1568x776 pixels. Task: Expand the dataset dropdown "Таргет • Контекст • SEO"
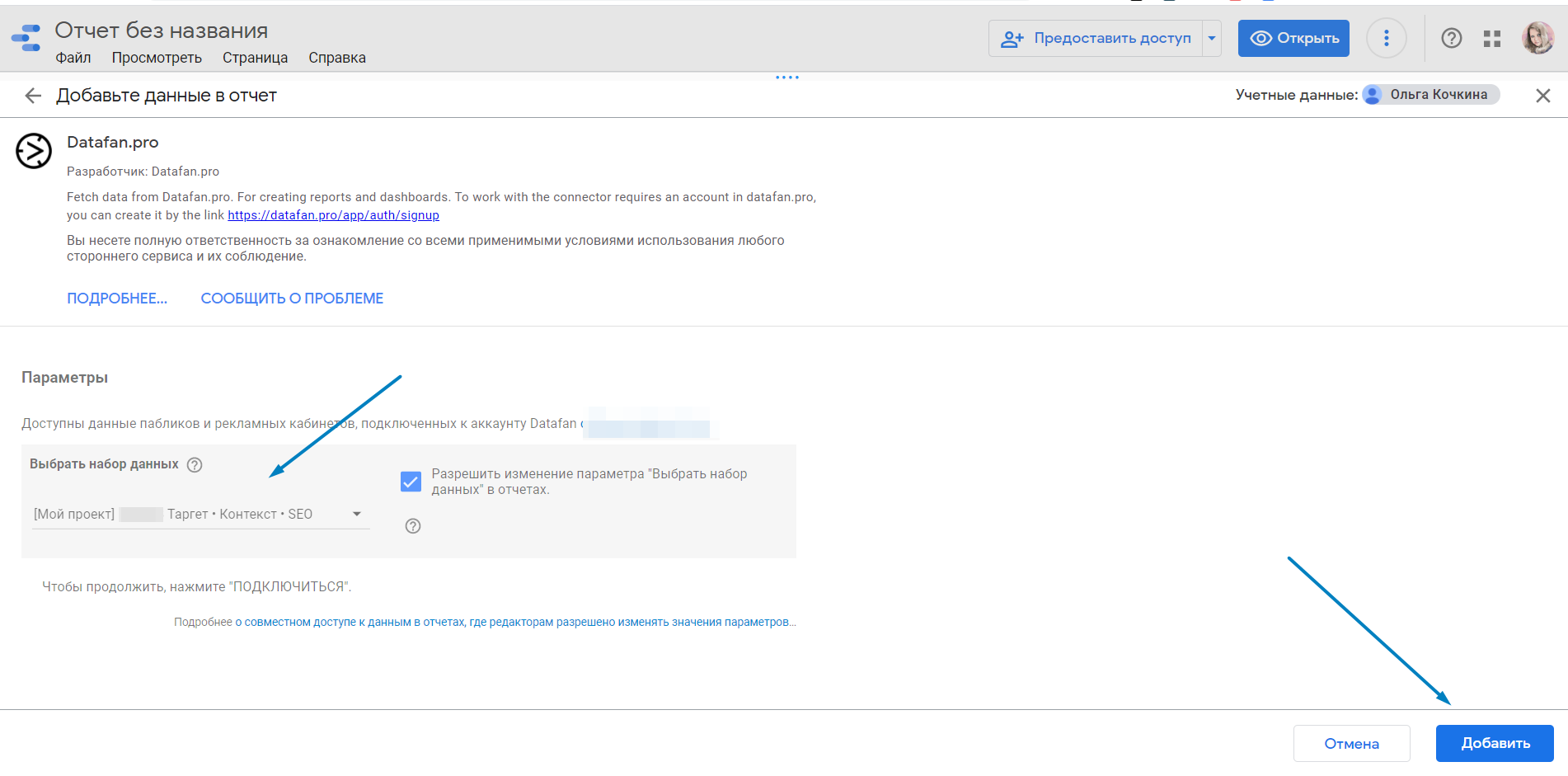357,514
